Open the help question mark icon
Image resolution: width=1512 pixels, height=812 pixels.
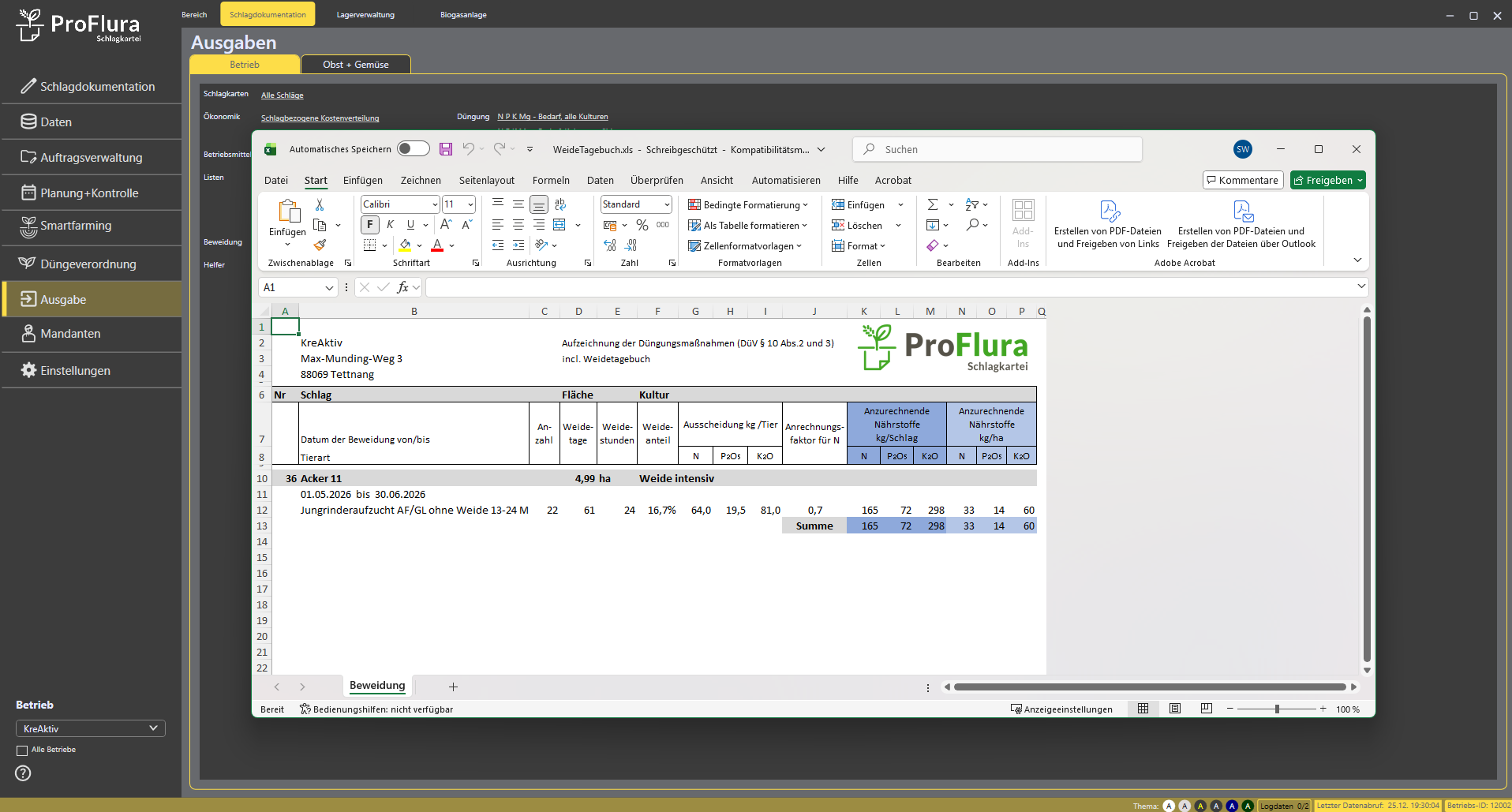pyautogui.click(x=24, y=773)
